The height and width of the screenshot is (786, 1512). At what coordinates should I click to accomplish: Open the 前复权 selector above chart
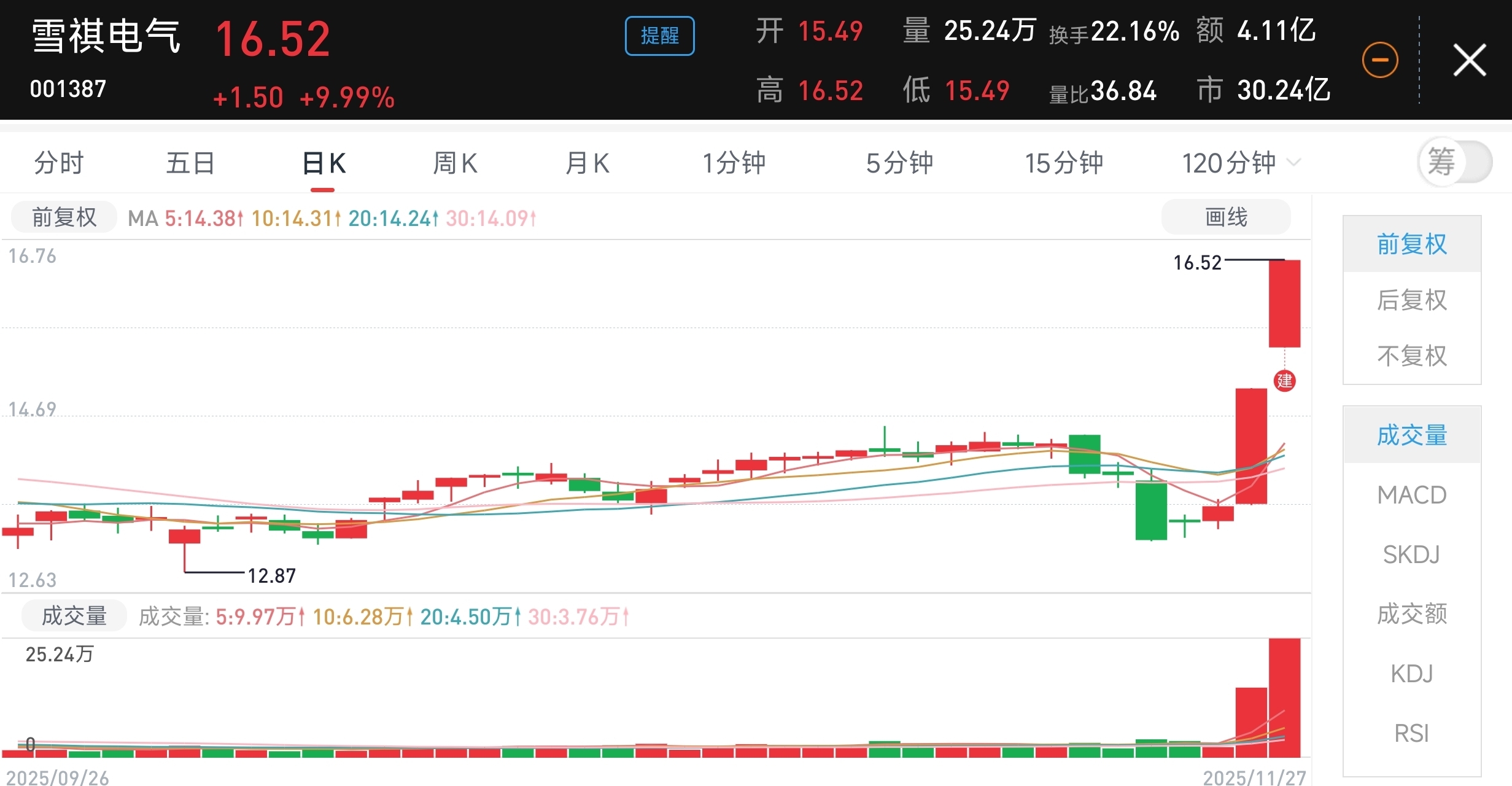click(64, 217)
